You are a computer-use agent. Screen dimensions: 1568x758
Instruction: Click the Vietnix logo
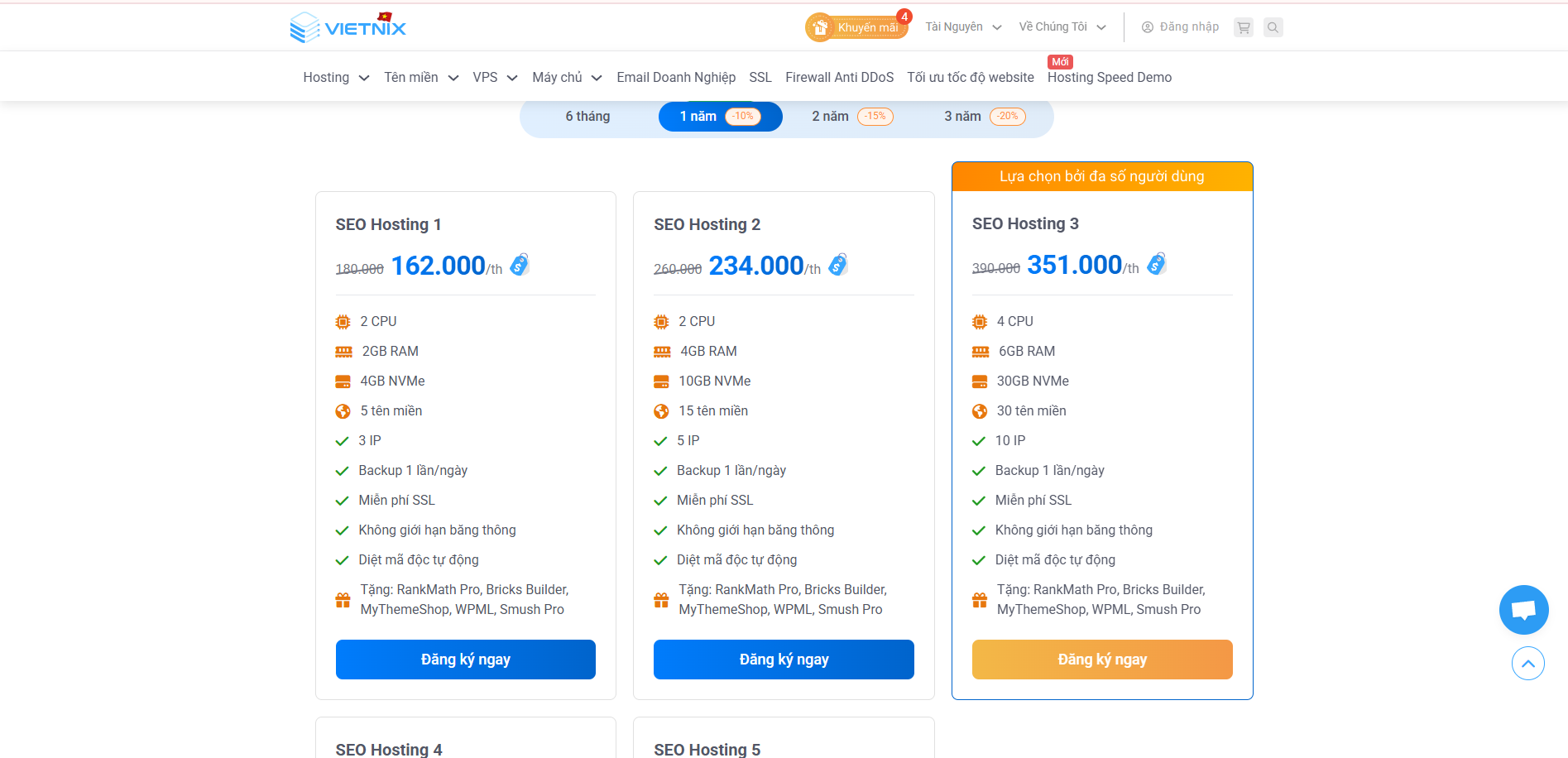tap(348, 27)
